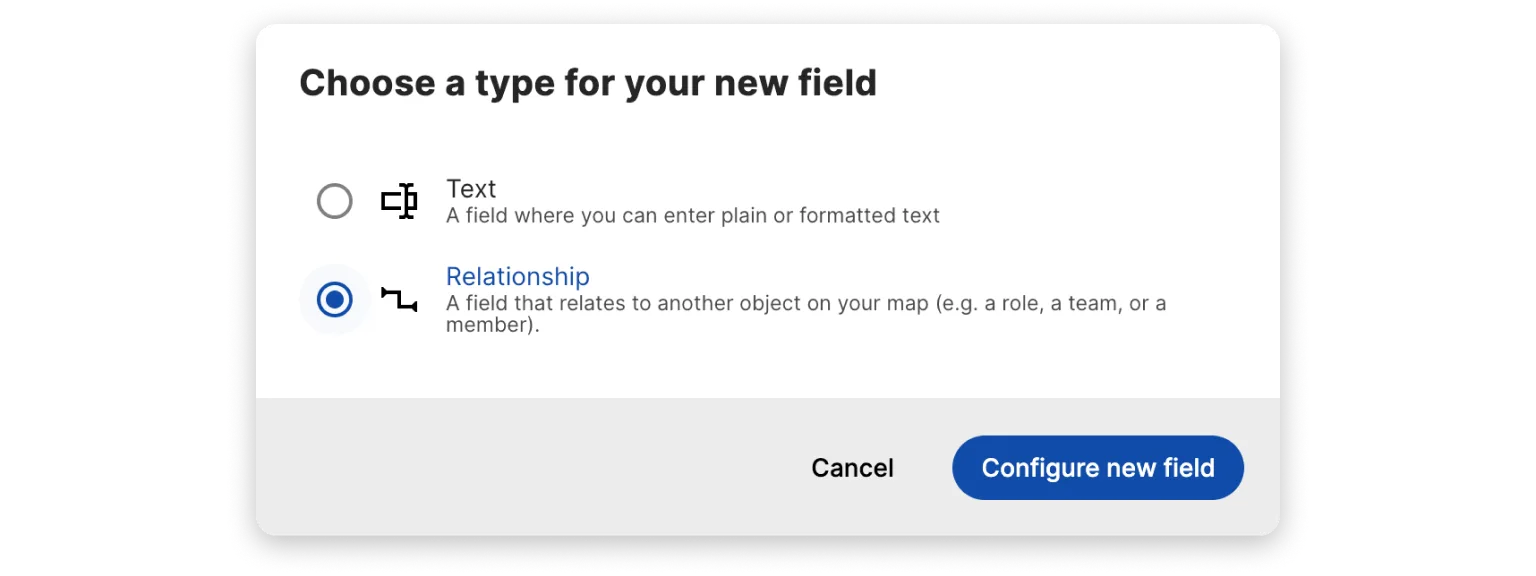1536x576 pixels.
Task: Click the grey footer bar left of Cancel
Action: point(520,468)
